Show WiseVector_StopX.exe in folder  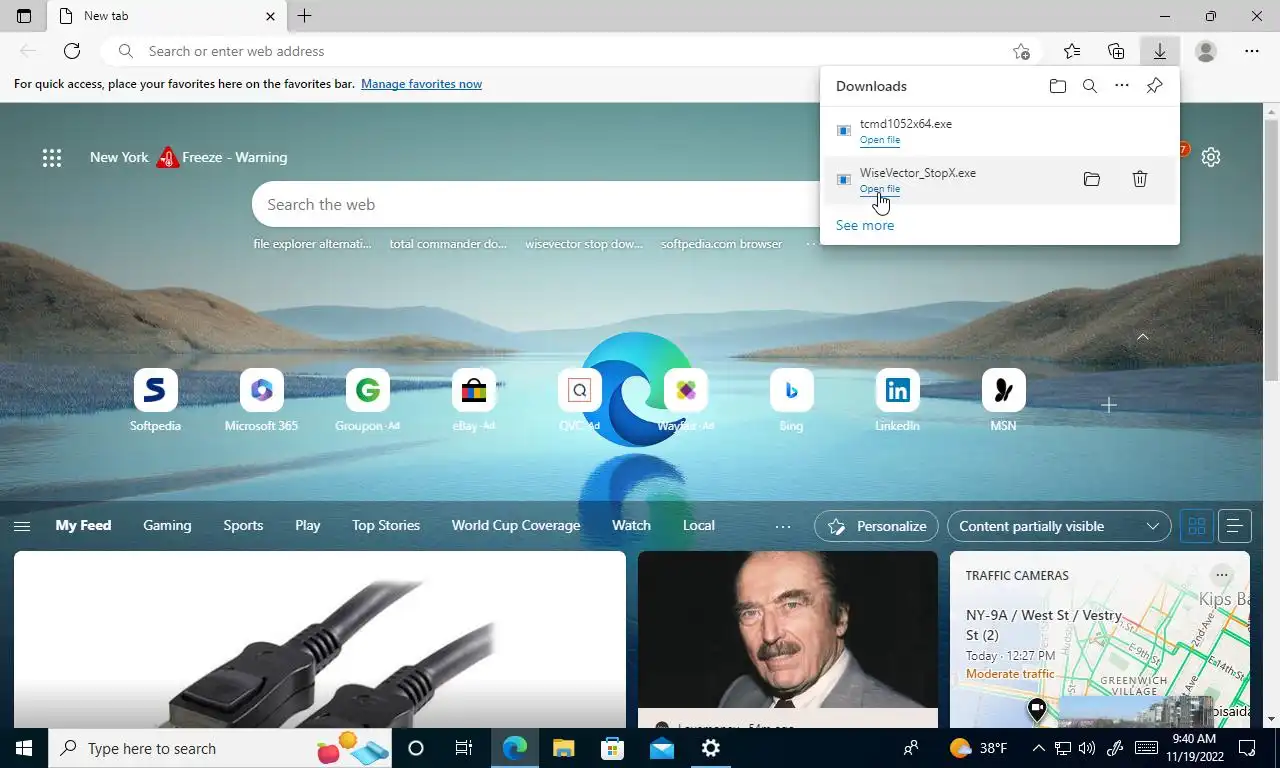(x=1092, y=179)
